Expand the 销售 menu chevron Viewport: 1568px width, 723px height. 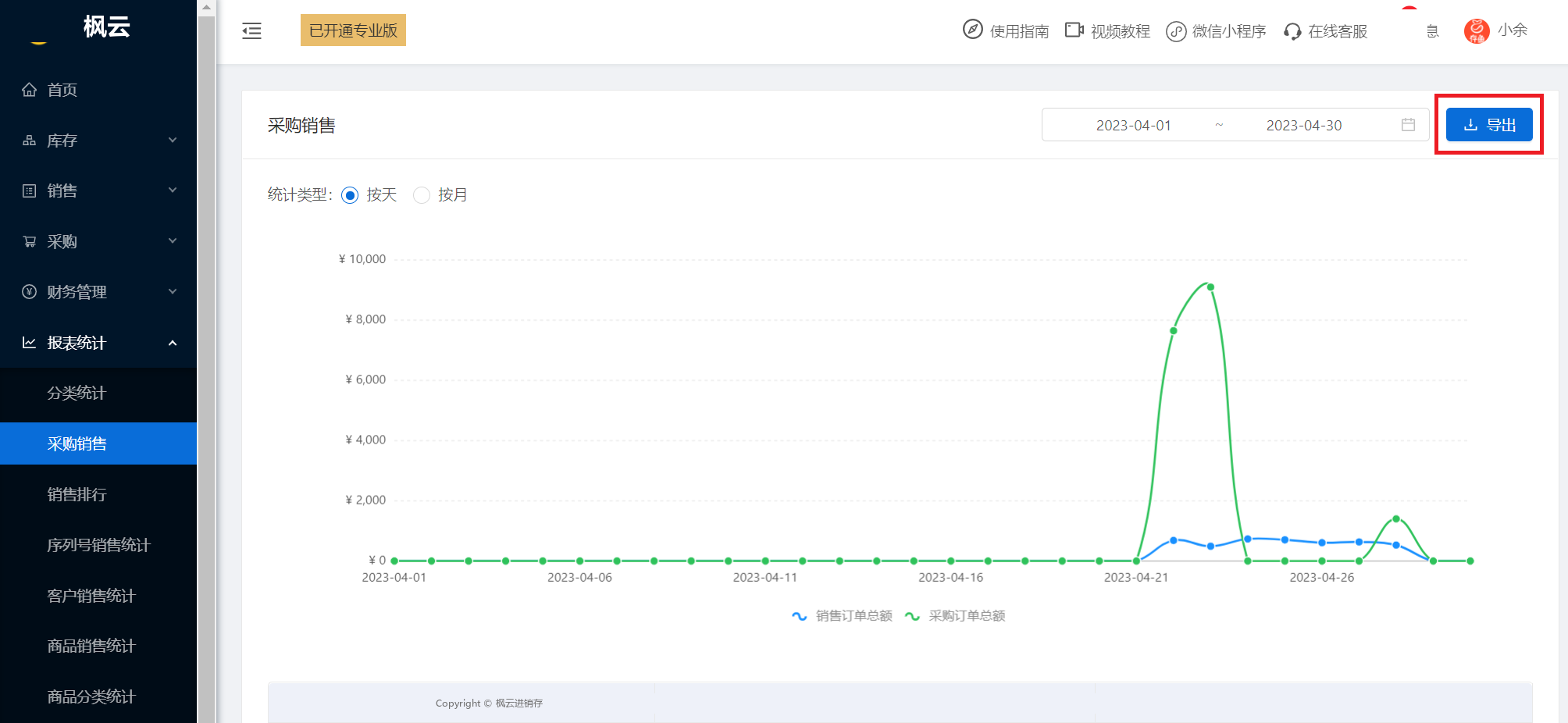(173, 191)
